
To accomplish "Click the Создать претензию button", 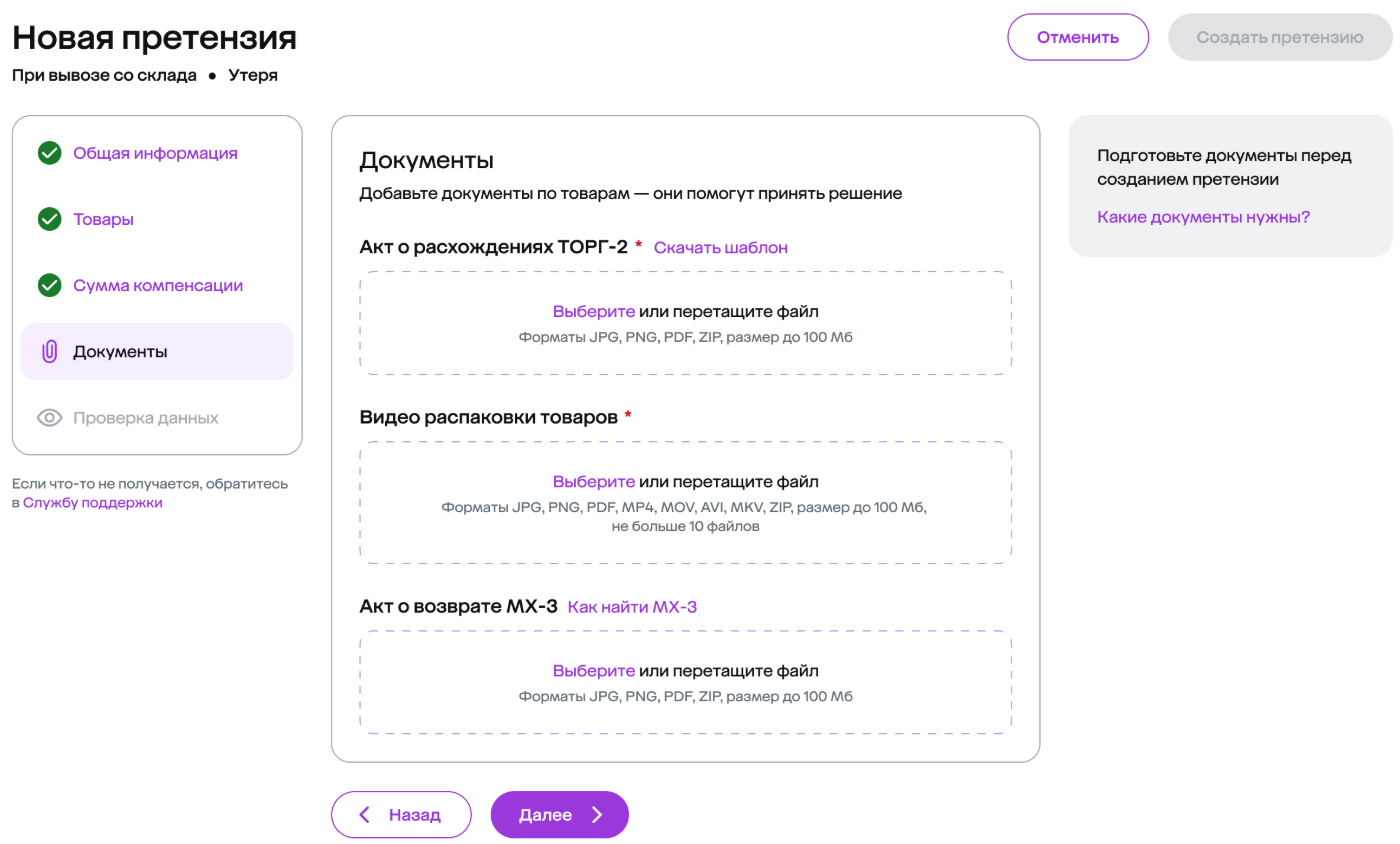I will click(1280, 37).
